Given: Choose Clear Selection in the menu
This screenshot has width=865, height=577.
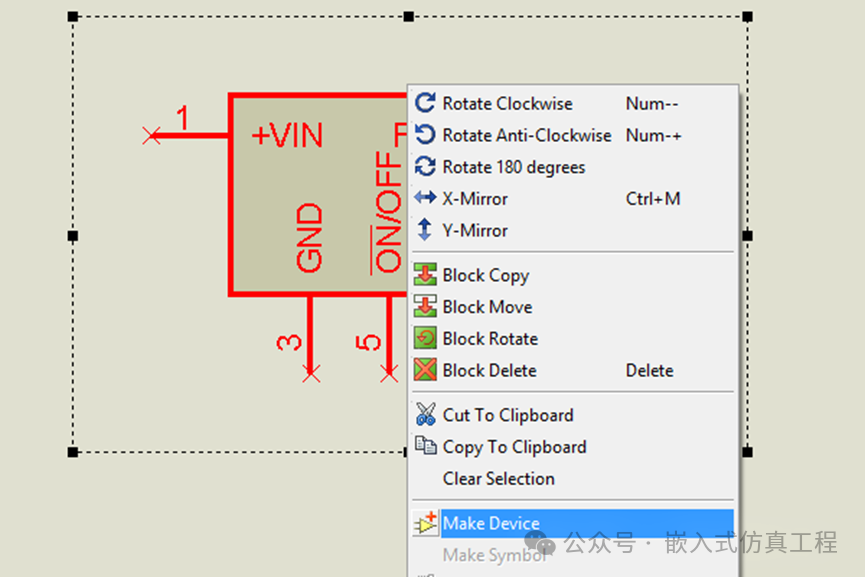Looking at the screenshot, I should pos(498,479).
